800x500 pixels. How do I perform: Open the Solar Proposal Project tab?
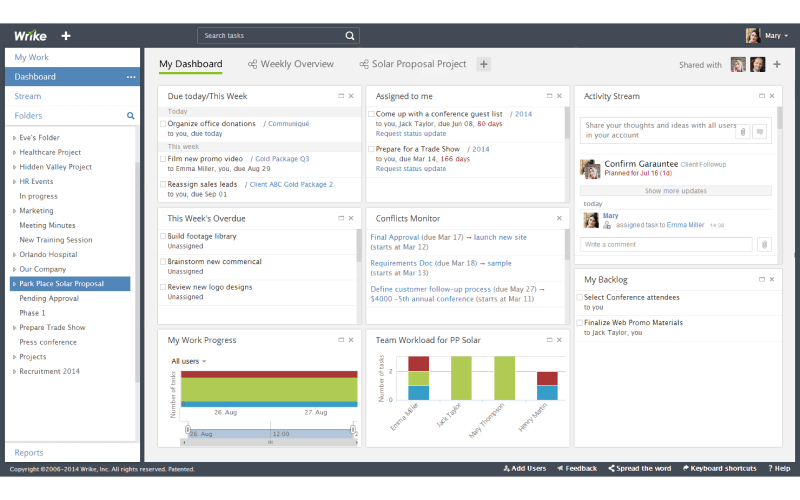[413, 64]
